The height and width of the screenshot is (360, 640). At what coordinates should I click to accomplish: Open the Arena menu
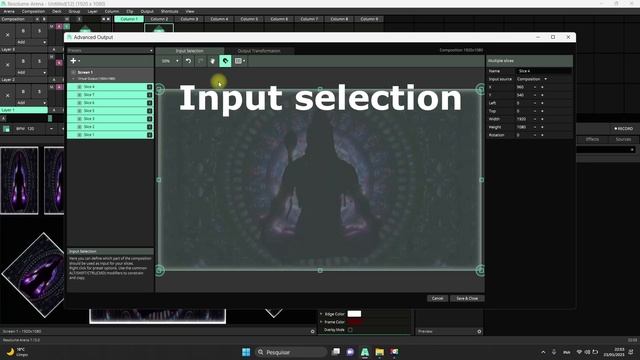(x=9, y=11)
